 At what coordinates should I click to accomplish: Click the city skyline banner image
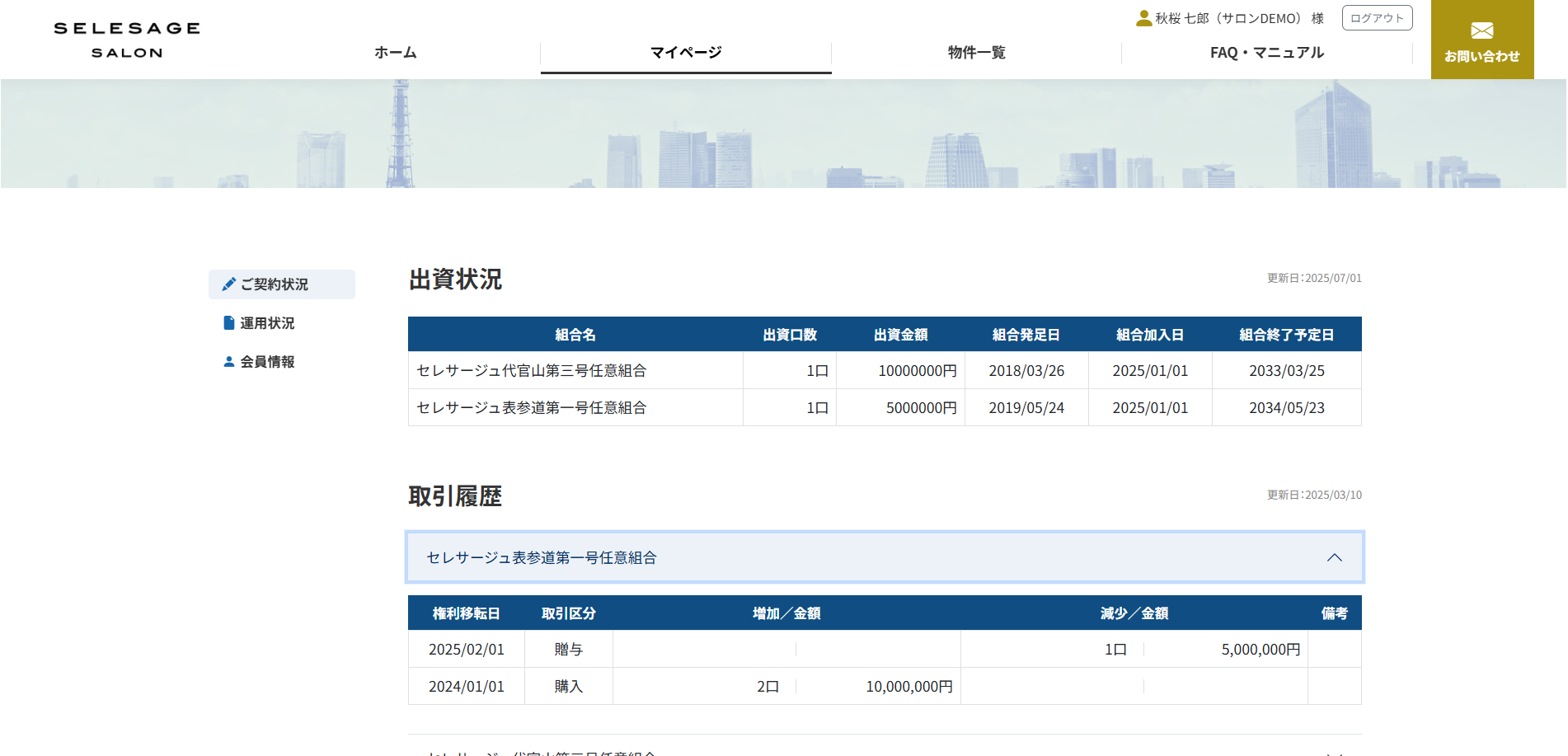[x=783, y=134]
